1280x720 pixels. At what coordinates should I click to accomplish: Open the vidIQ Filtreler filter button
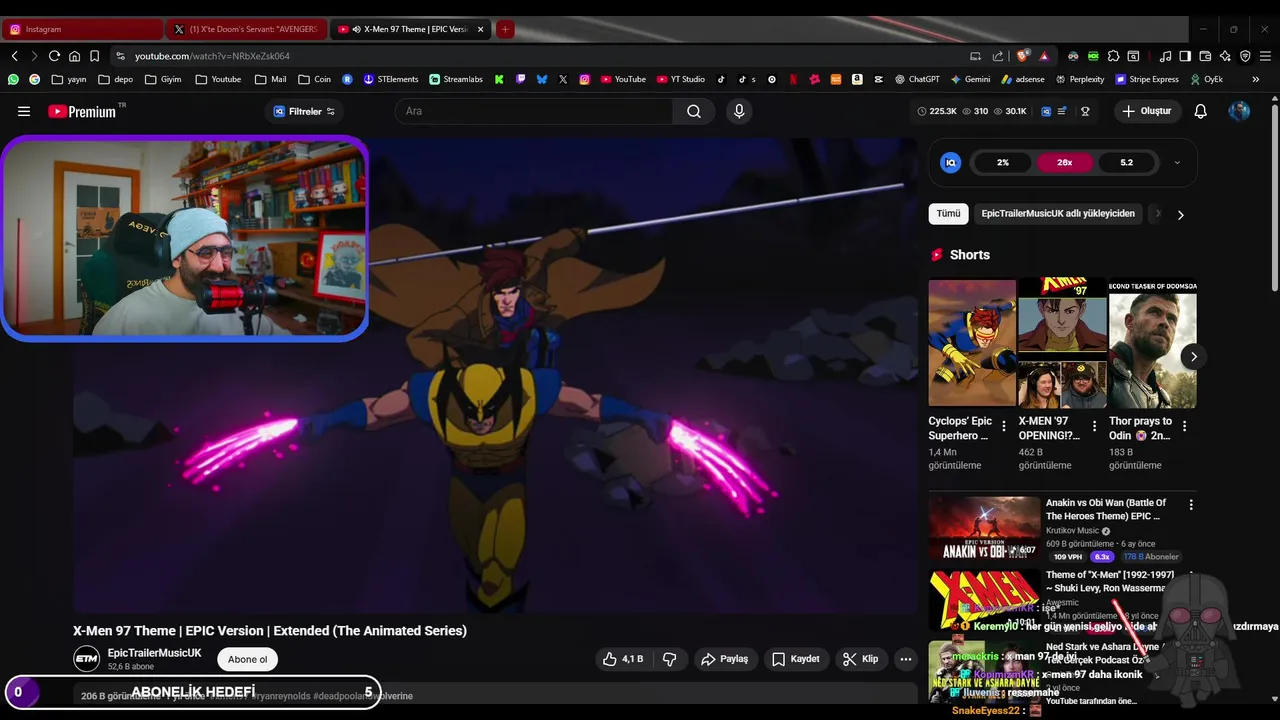[304, 112]
